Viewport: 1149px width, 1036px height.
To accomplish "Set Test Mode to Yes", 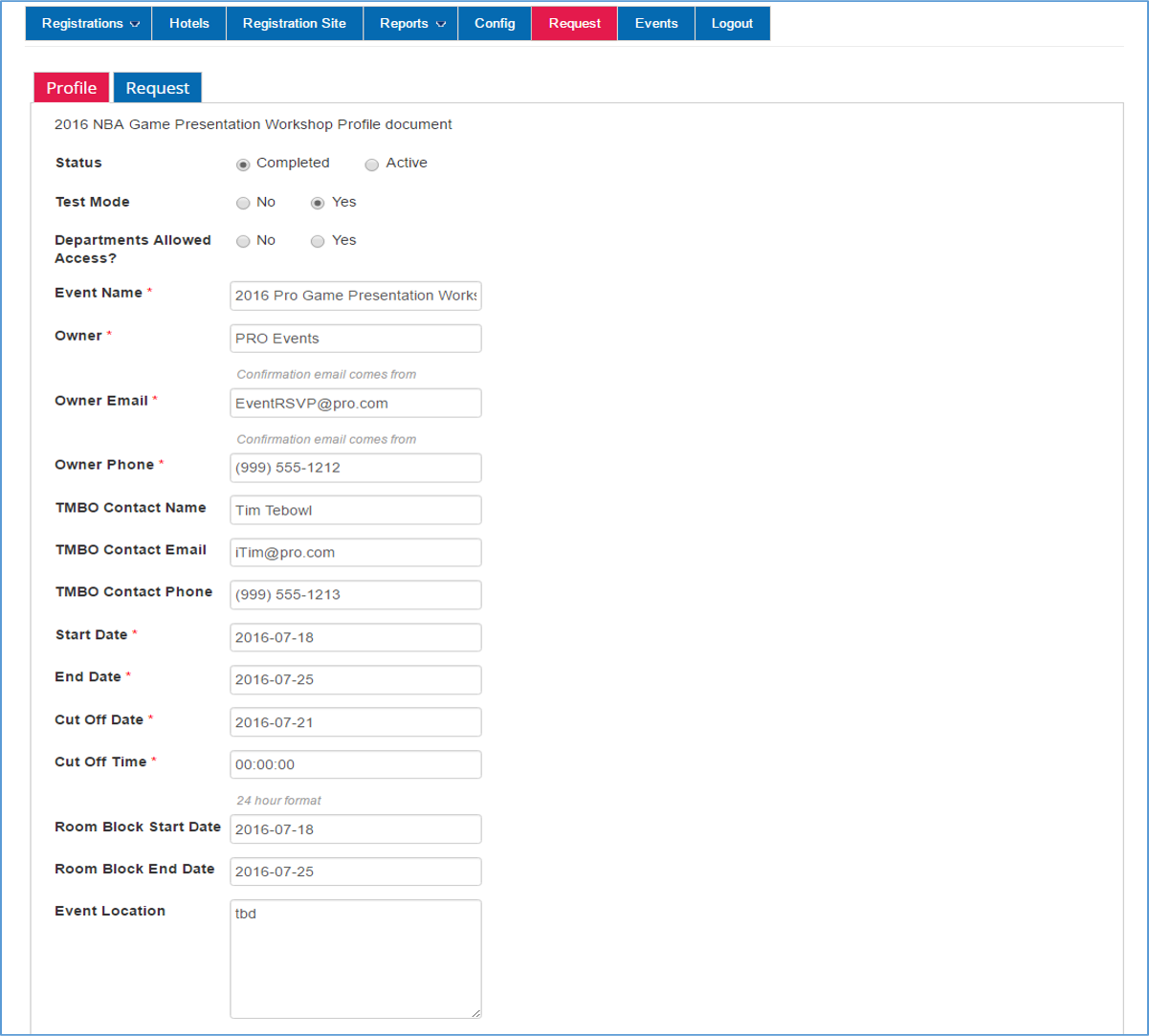I will [x=318, y=203].
